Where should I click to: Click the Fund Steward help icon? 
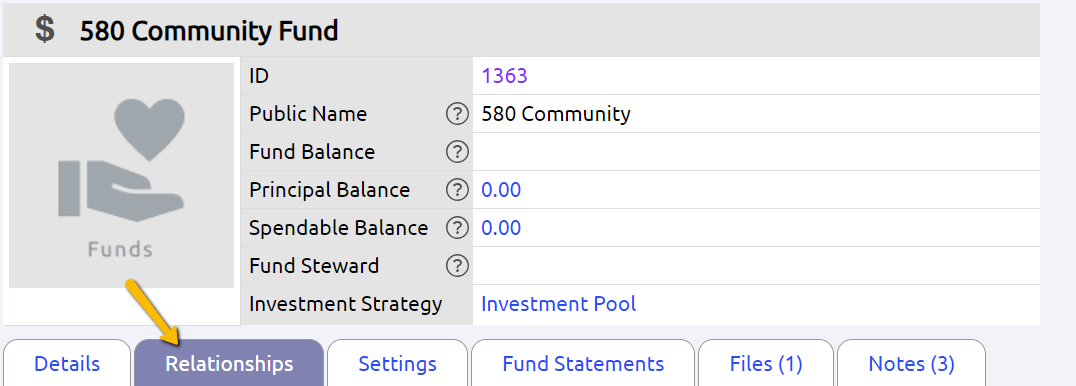[x=457, y=265]
